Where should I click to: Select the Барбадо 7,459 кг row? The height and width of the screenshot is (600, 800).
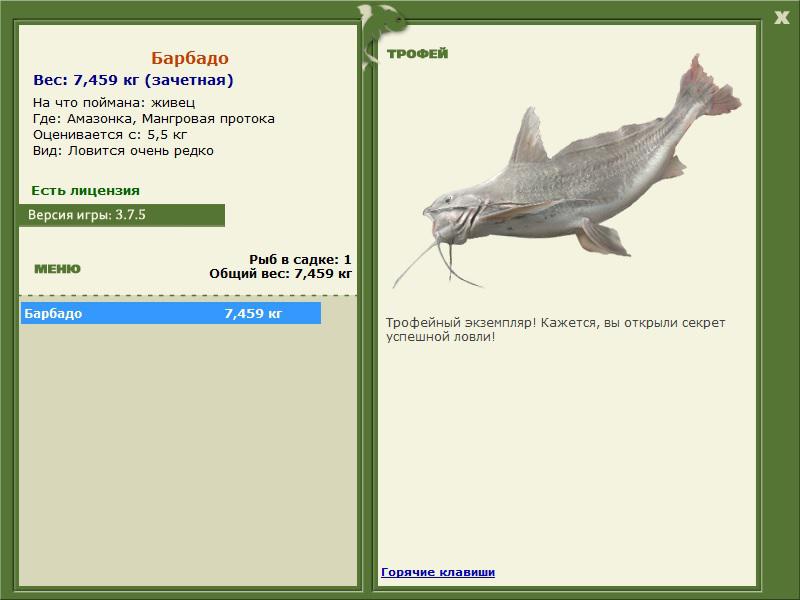coord(170,313)
